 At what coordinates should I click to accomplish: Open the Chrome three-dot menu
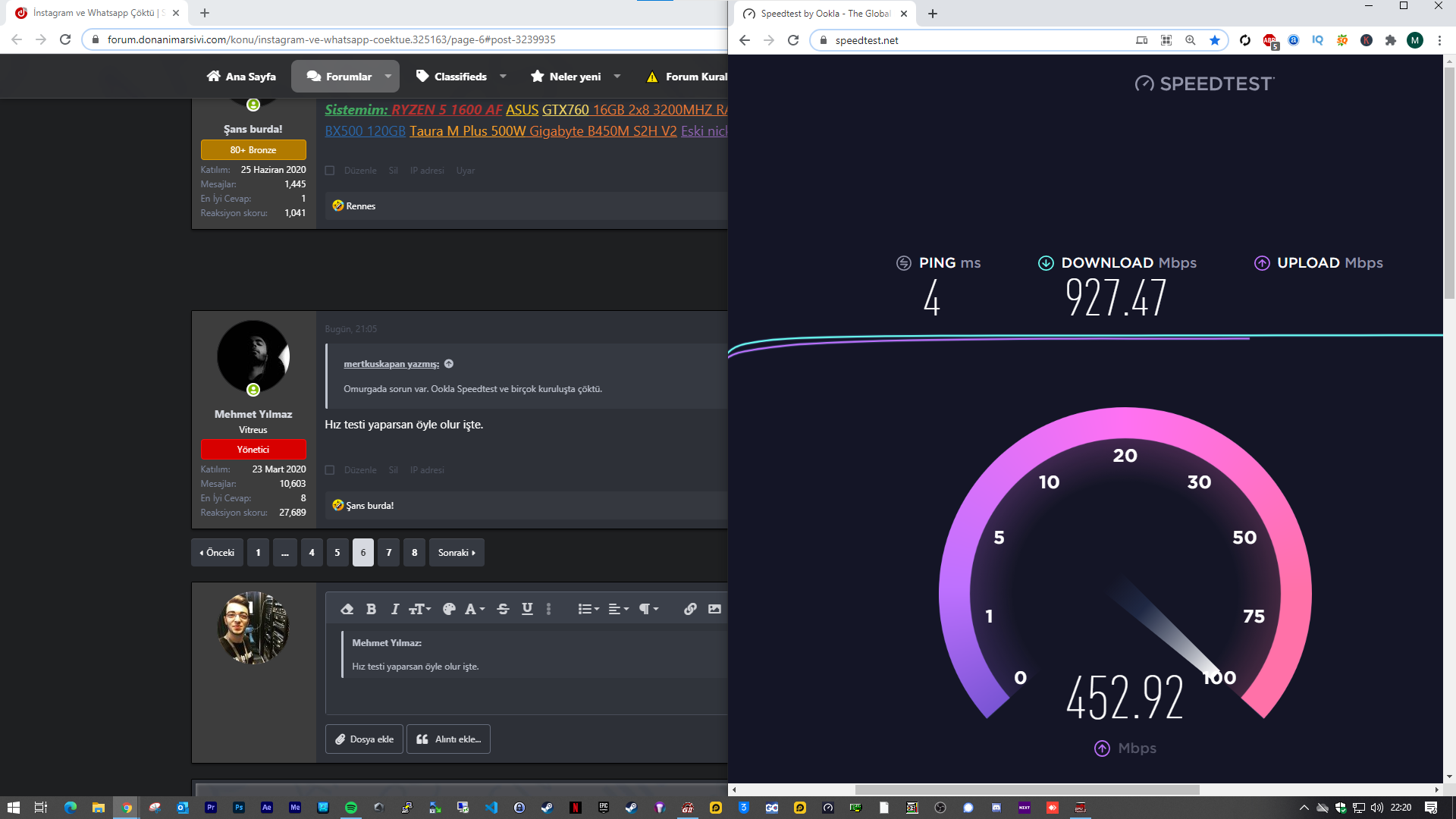pos(1439,40)
